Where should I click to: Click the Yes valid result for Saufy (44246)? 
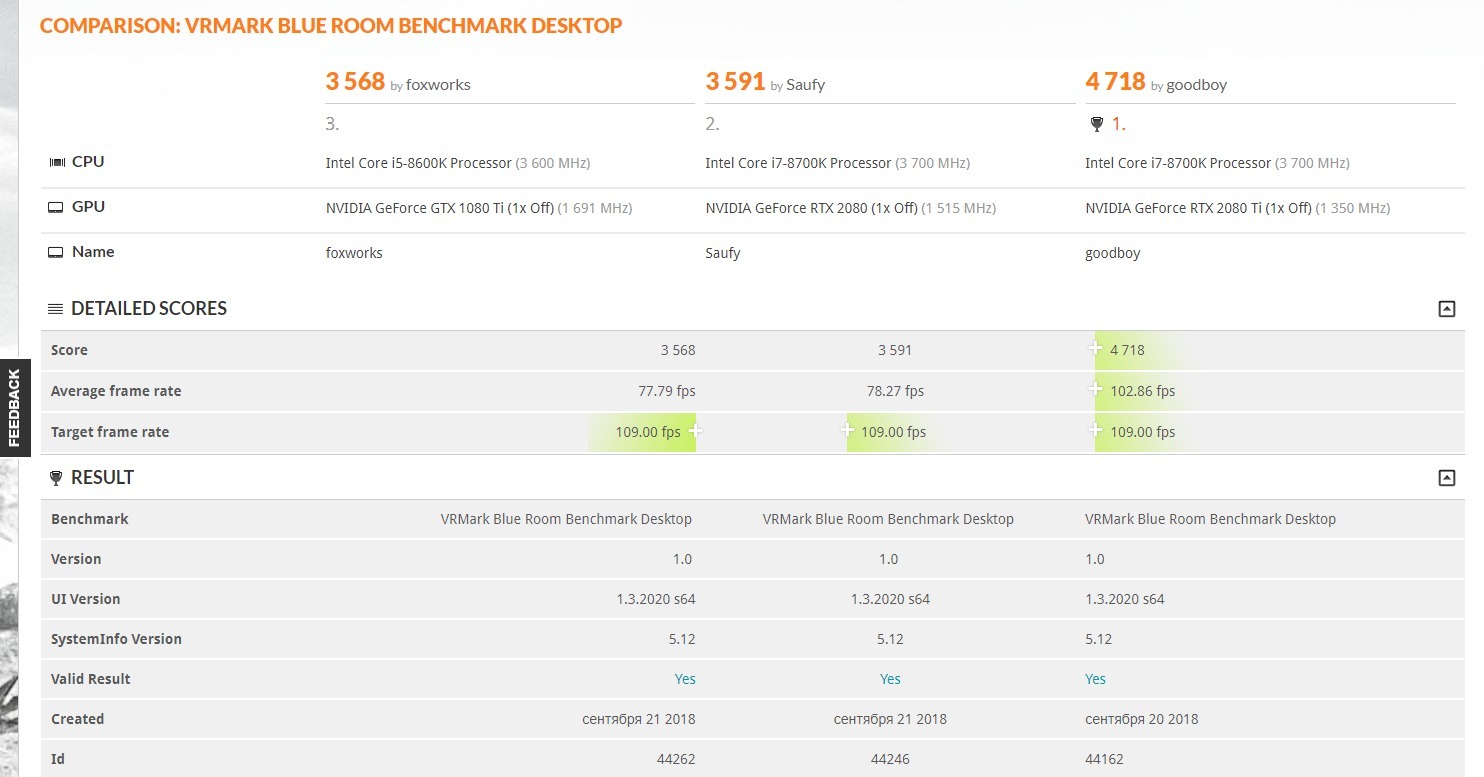(x=890, y=679)
